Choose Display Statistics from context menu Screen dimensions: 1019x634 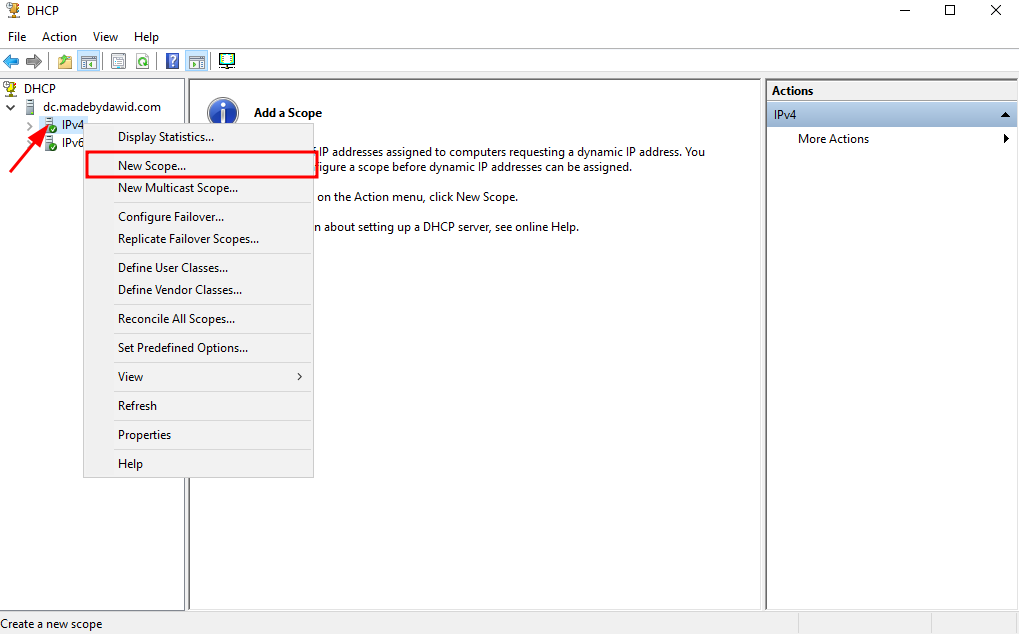coord(198,137)
